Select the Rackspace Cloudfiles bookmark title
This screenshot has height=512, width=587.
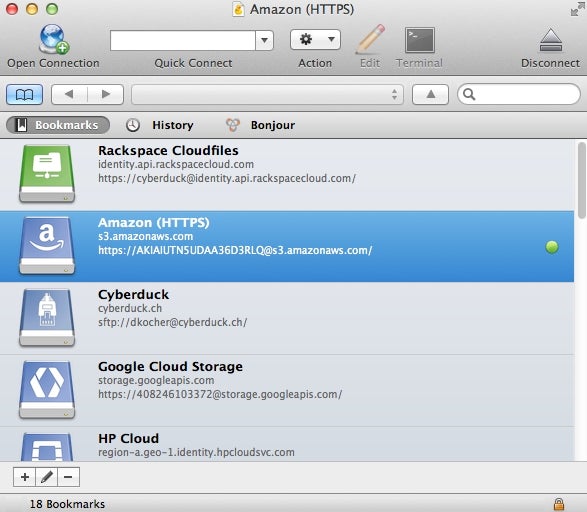[168, 150]
